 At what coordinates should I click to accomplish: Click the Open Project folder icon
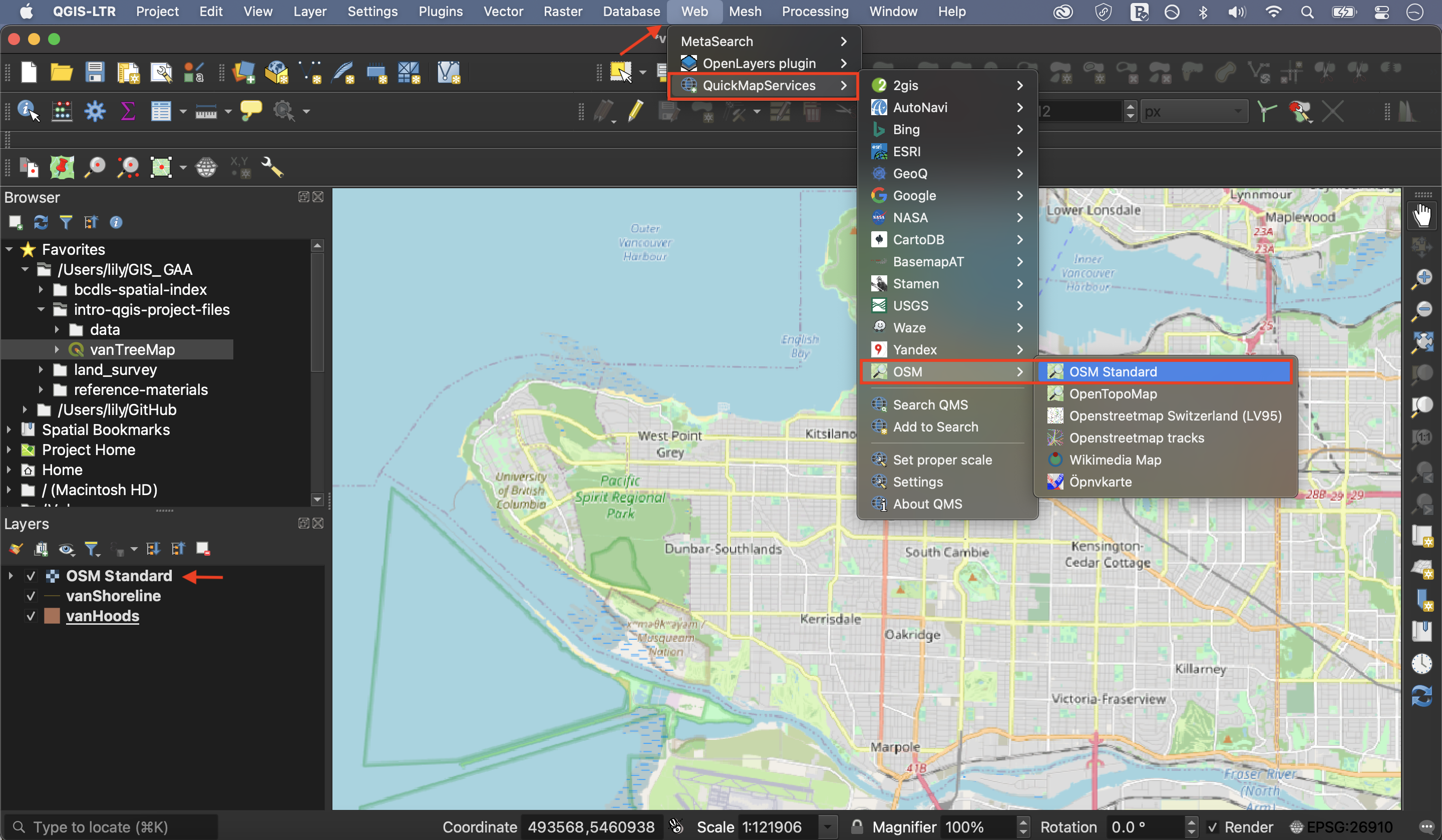61,73
